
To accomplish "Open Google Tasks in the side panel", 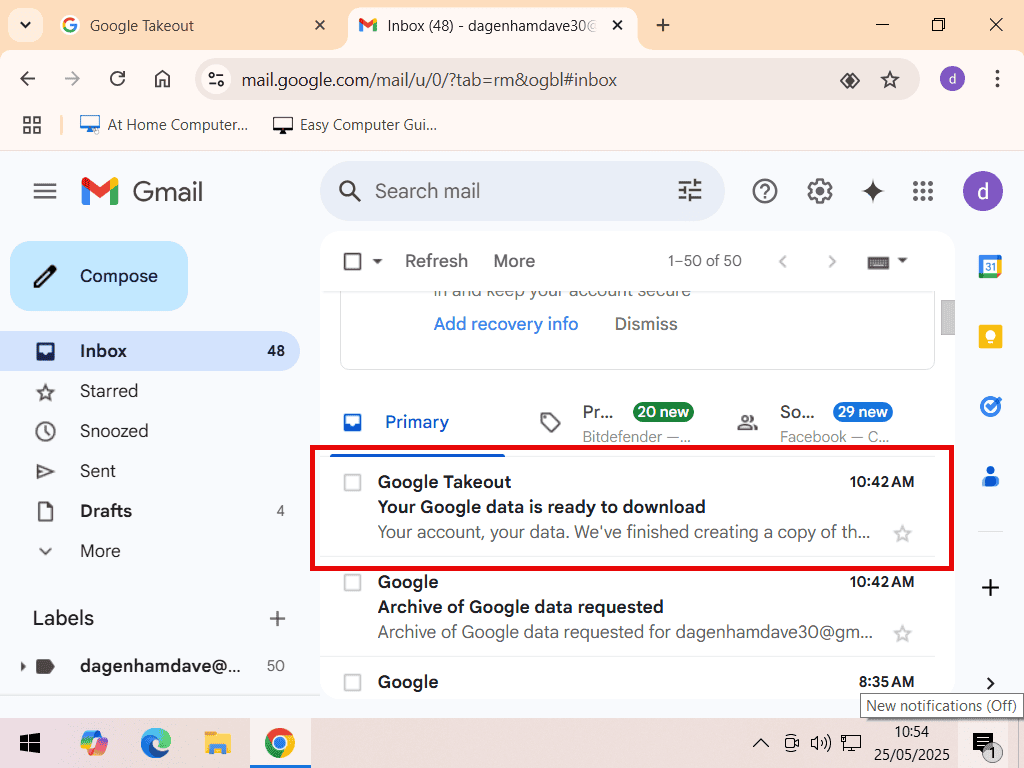I will tap(990, 406).
